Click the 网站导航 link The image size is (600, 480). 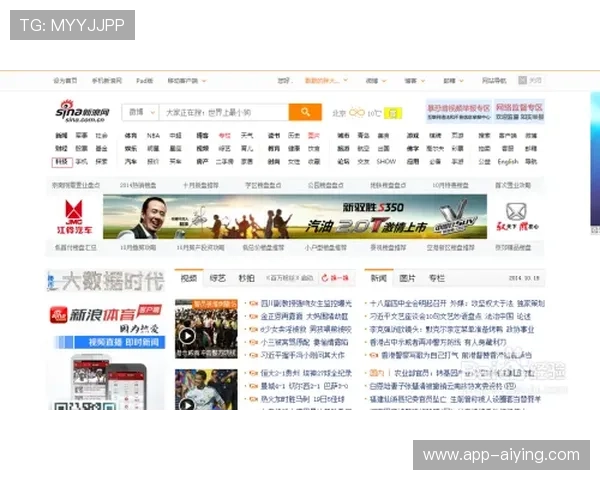point(494,81)
